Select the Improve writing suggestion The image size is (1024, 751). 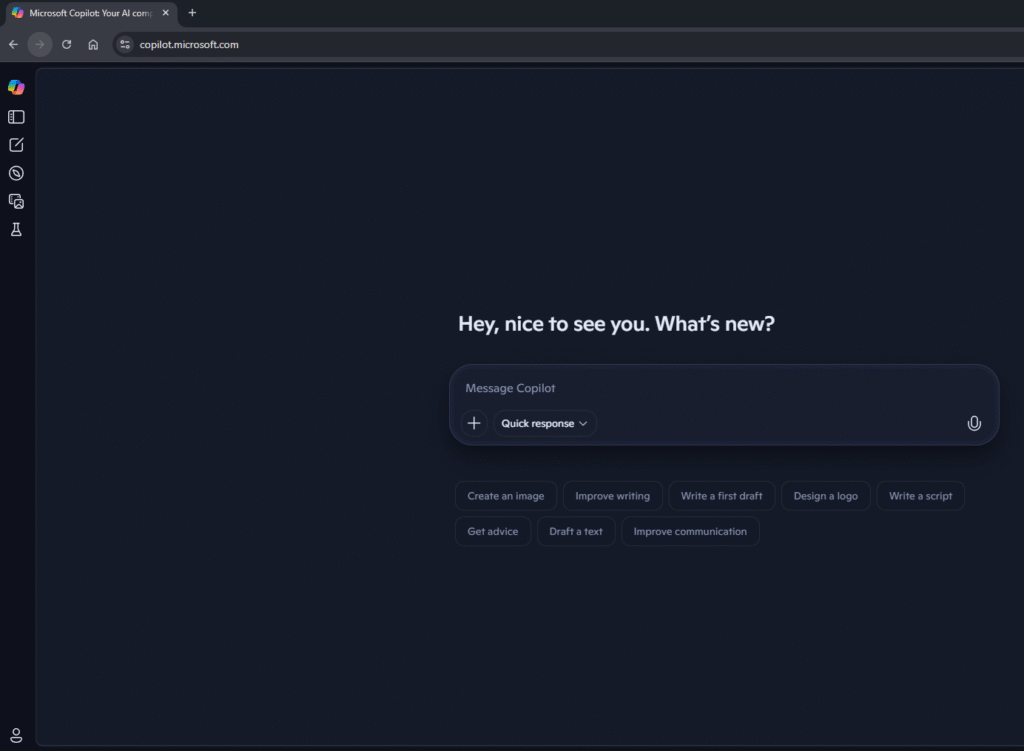[x=612, y=496]
